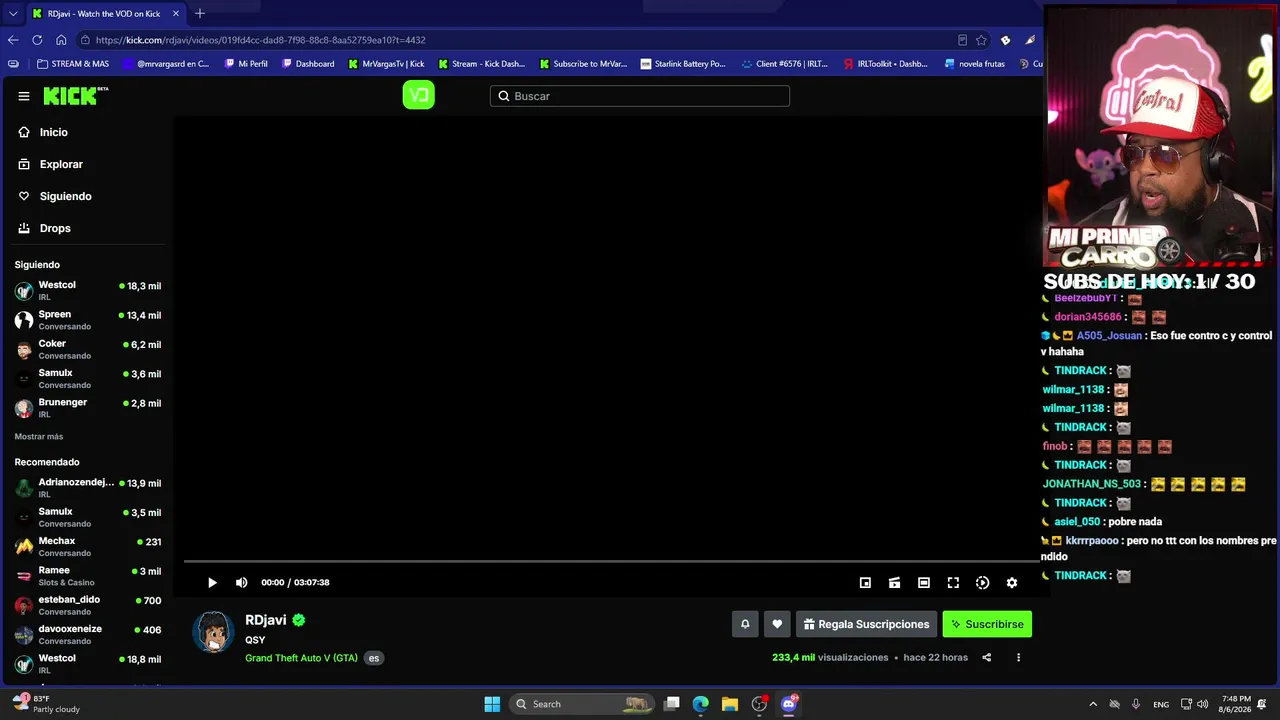The image size is (1280, 720).
Task: Open Microsoft Edge from the taskbar
Action: tap(701, 704)
